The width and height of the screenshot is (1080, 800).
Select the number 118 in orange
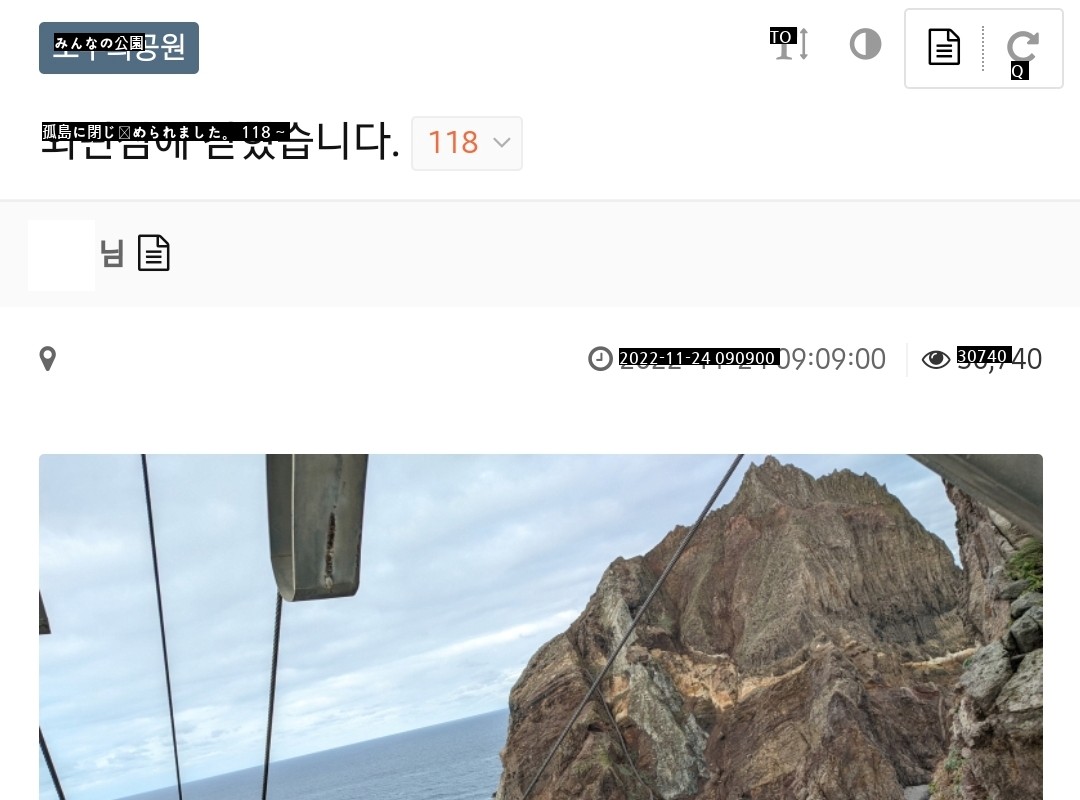point(453,143)
